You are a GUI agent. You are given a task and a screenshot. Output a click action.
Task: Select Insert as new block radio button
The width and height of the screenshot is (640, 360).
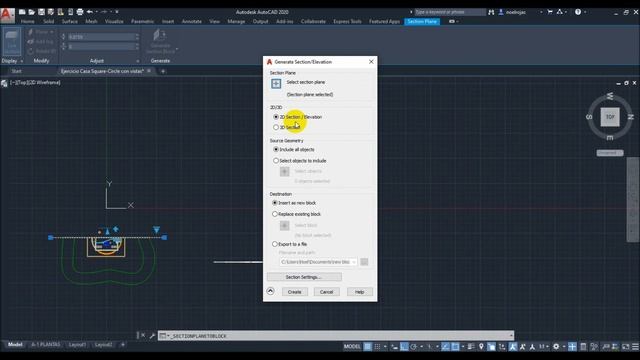275,203
